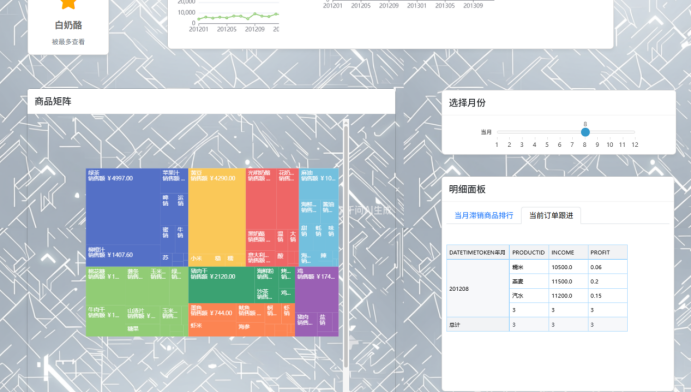The width and height of the screenshot is (691, 392).
Task: Set month slider to tick 5
Action: coord(547,144)
